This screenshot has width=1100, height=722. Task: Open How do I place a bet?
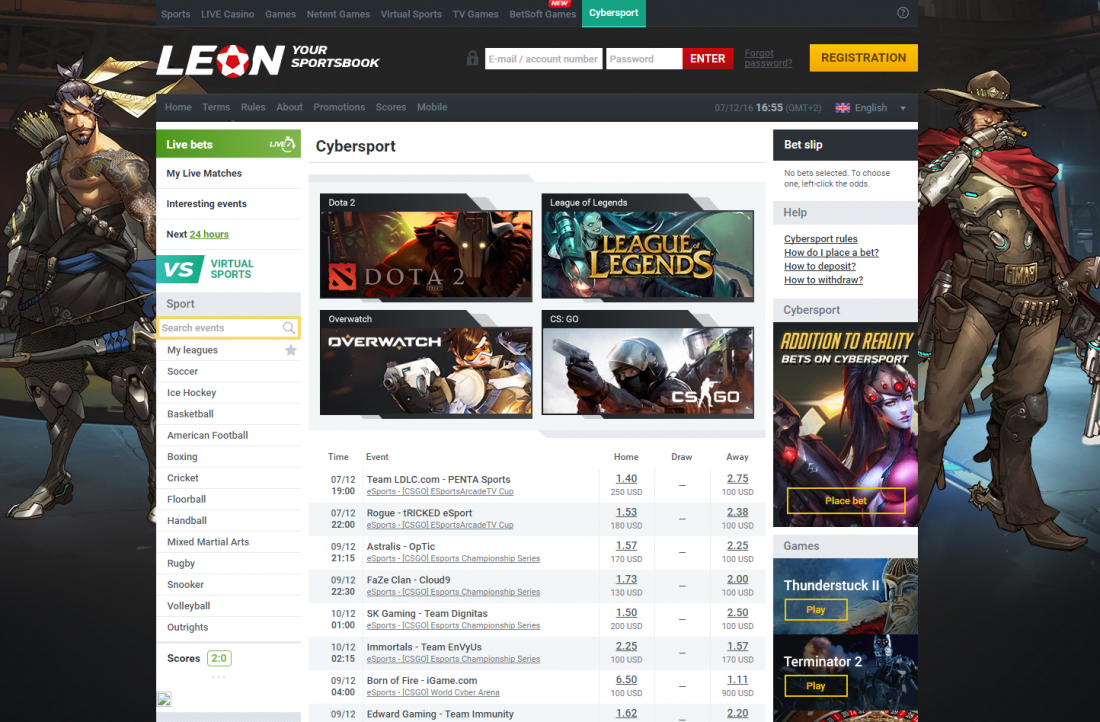point(831,253)
